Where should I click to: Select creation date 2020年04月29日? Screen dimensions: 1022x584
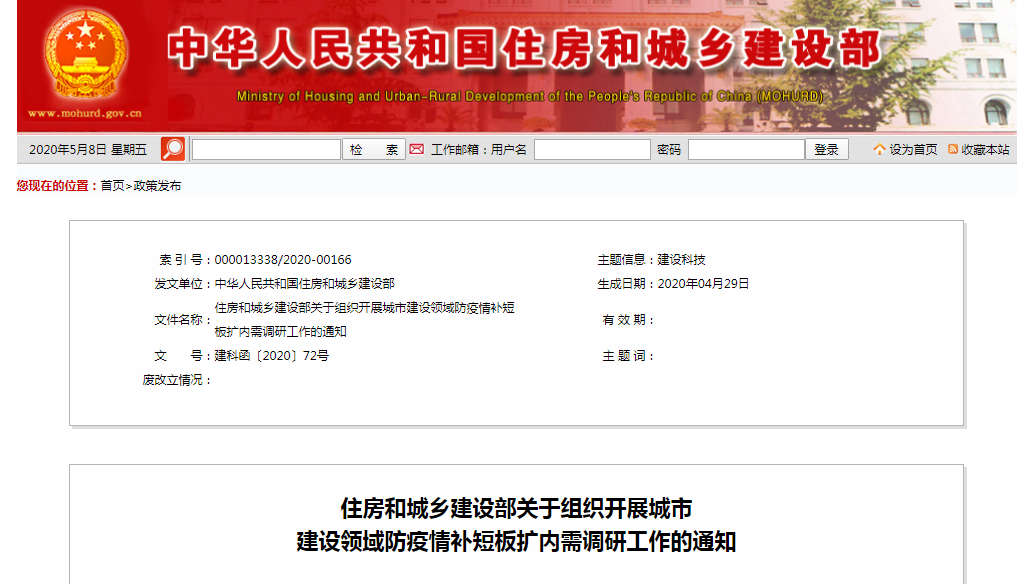point(703,284)
